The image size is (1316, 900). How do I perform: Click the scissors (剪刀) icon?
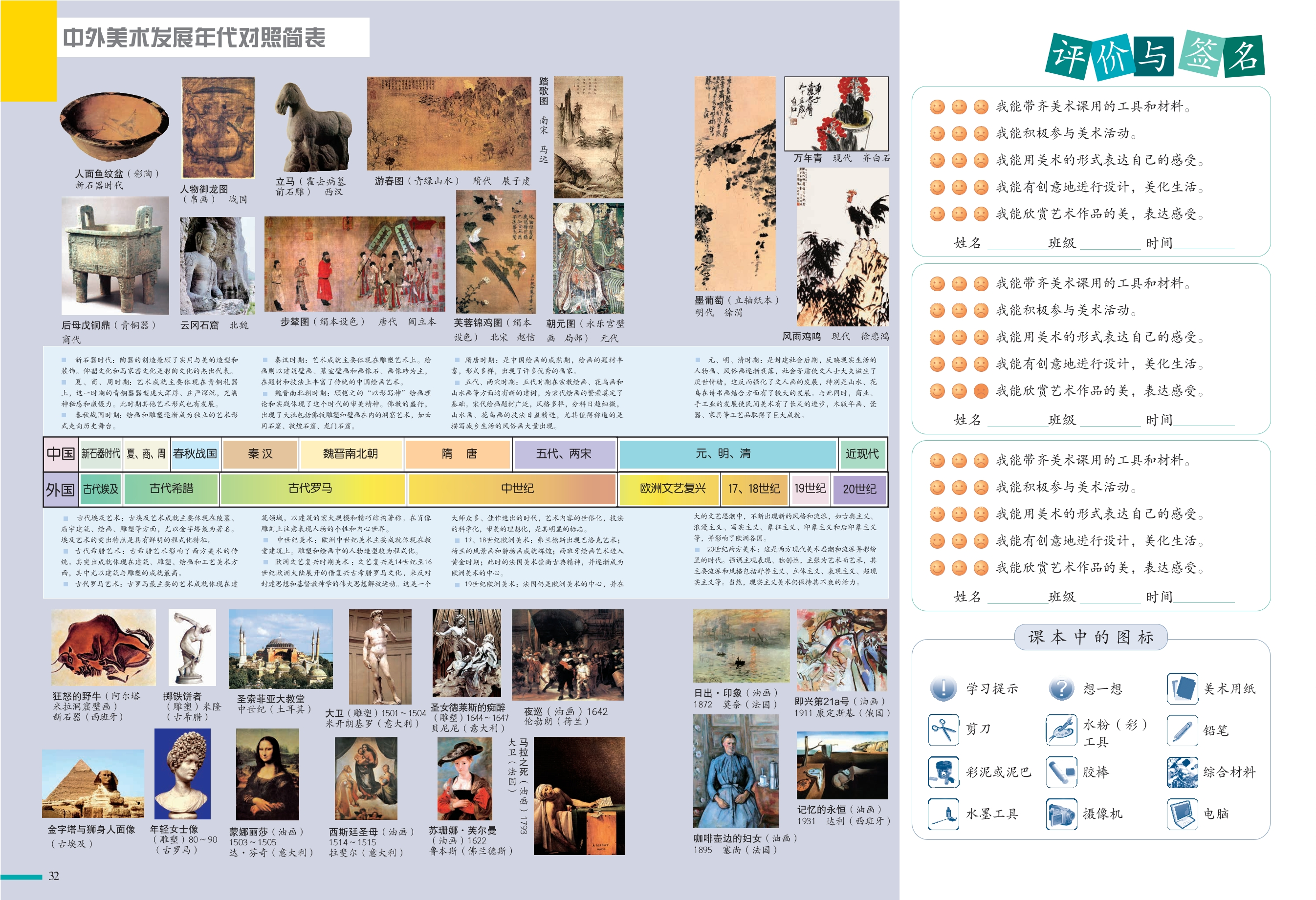coord(943,729)
